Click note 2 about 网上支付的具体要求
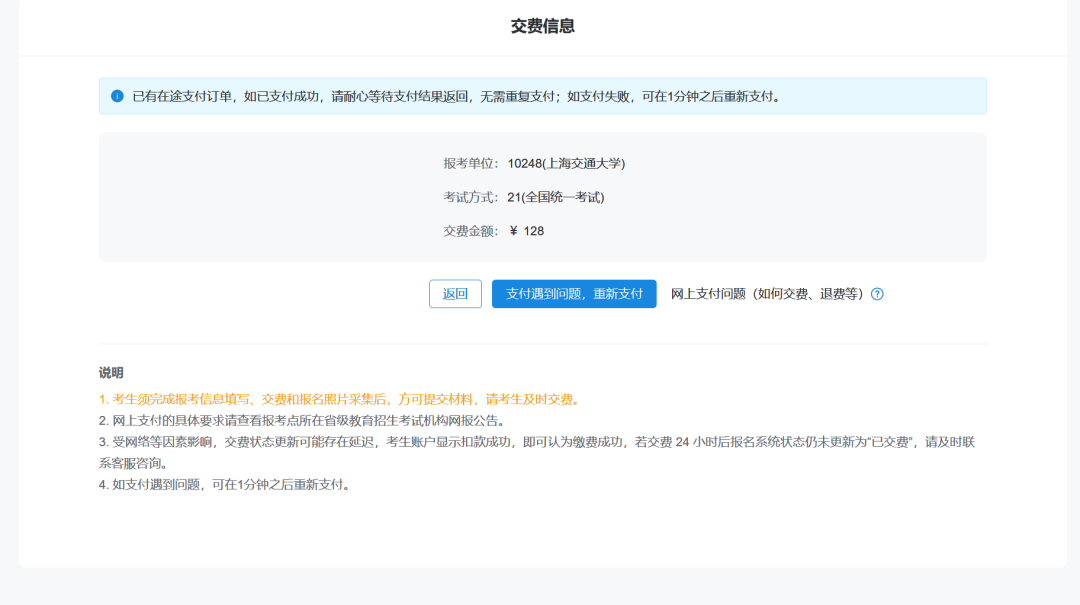The height and width of the screenshot is (605, 1080). [304, 421]
